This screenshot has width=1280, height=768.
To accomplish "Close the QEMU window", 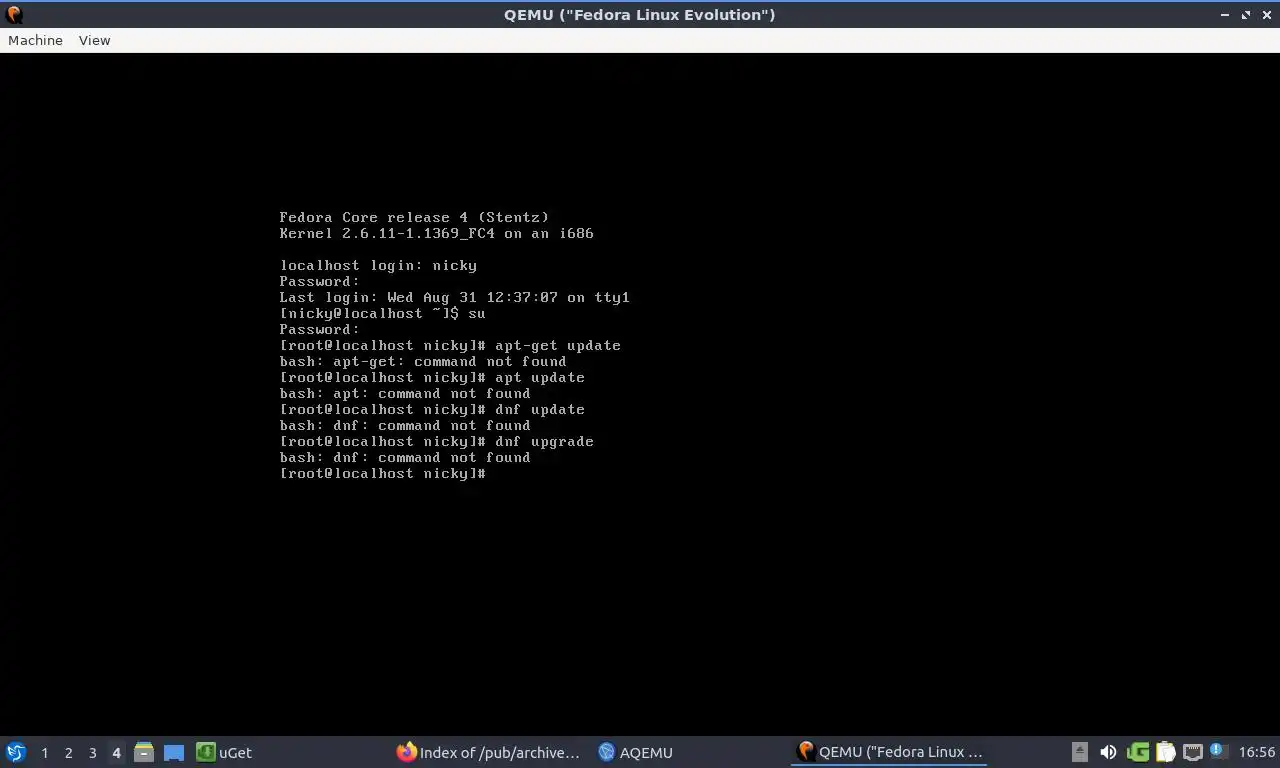I will point(1266,15).
